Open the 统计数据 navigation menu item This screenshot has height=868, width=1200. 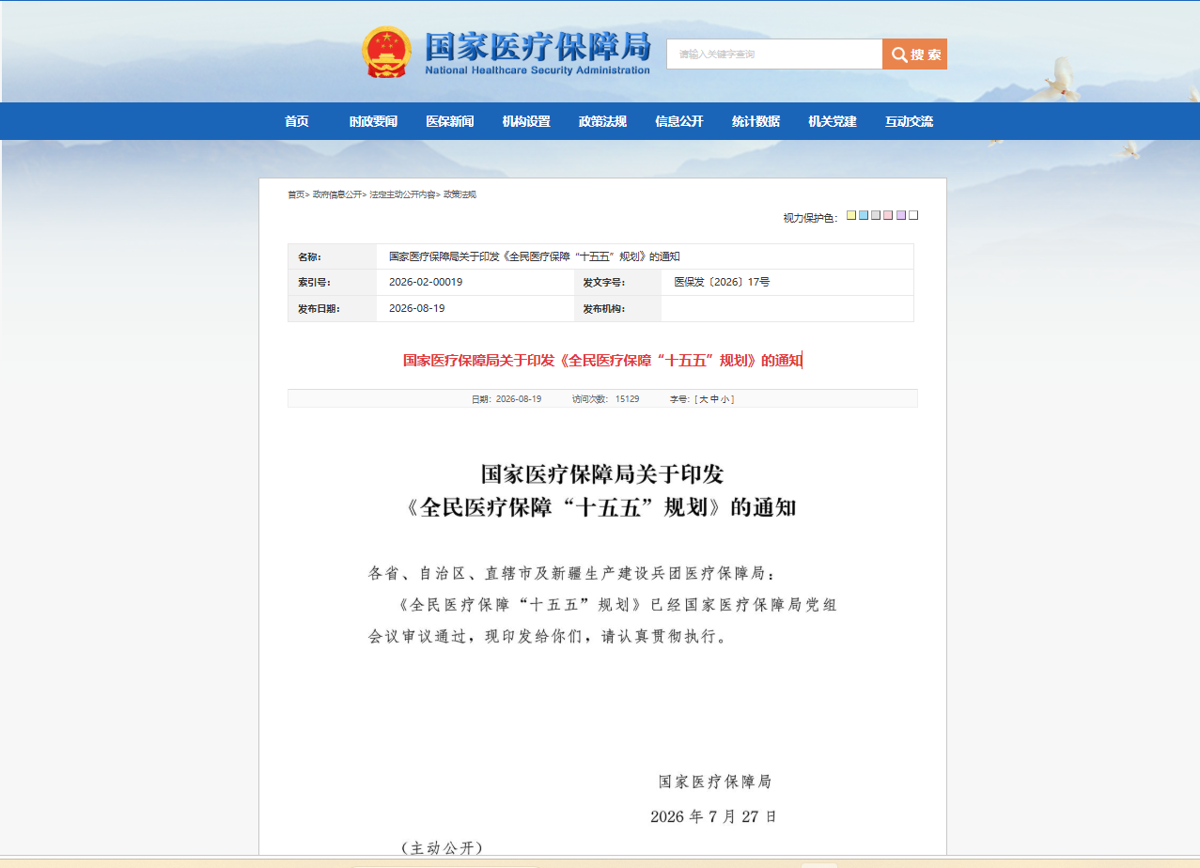[756, 121]
